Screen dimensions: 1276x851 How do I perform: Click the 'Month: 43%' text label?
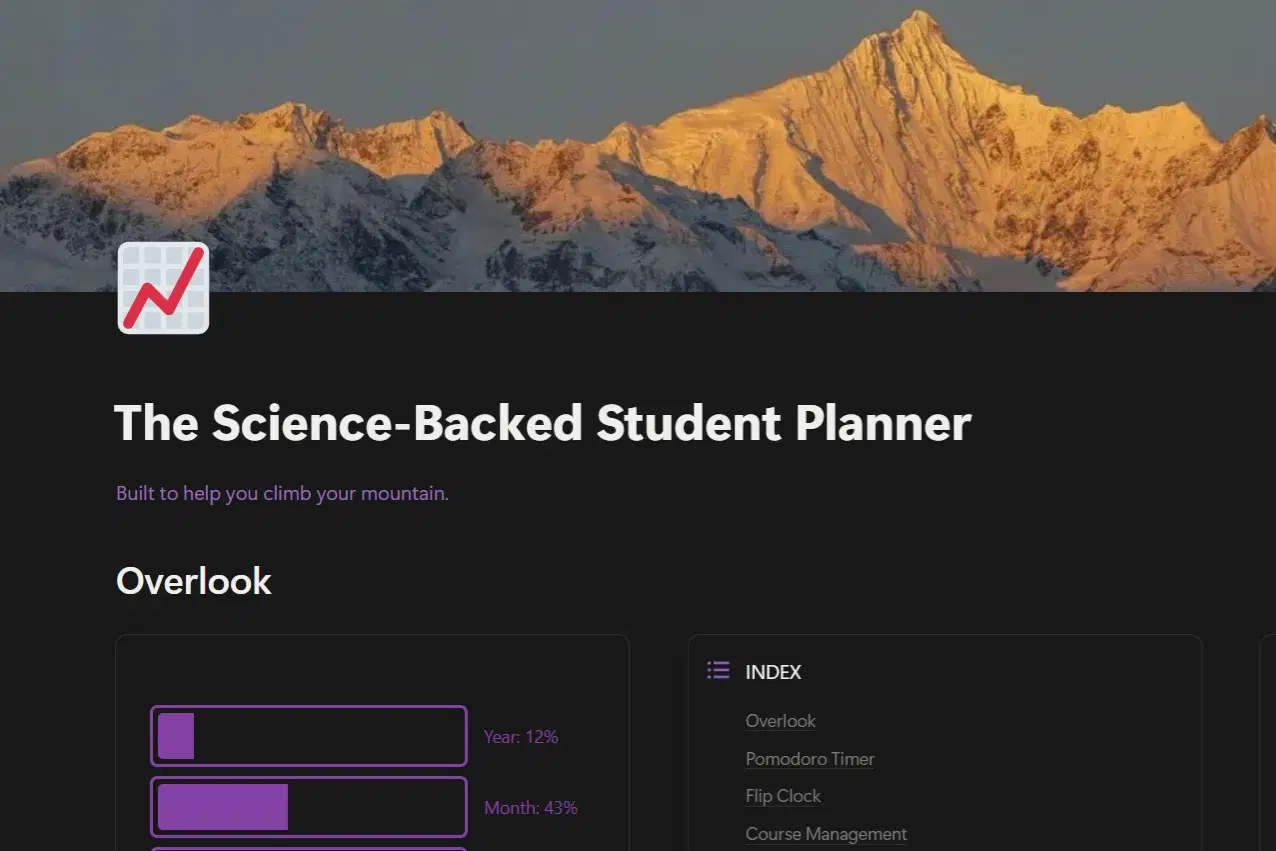[530, 807]
